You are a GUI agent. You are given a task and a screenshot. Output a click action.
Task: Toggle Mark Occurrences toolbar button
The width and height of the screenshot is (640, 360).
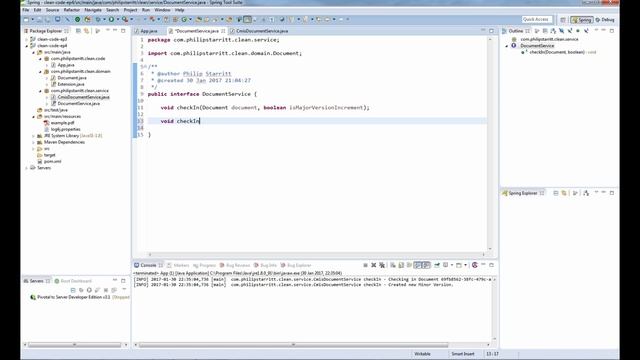pyautogui.click(x=247, y=20)
